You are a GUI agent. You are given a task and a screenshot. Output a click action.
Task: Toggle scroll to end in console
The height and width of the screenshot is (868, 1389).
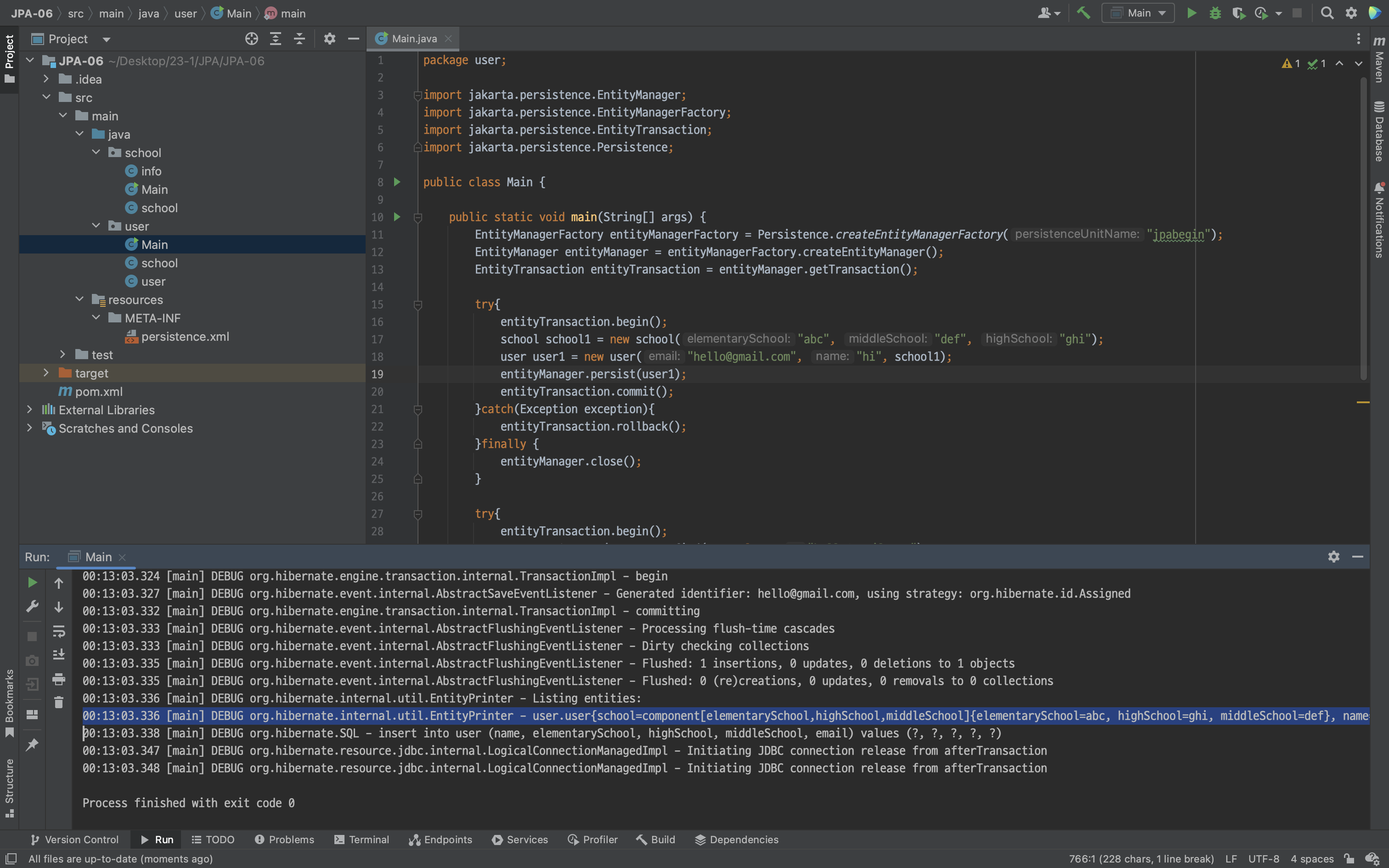(x=58, y=655)
